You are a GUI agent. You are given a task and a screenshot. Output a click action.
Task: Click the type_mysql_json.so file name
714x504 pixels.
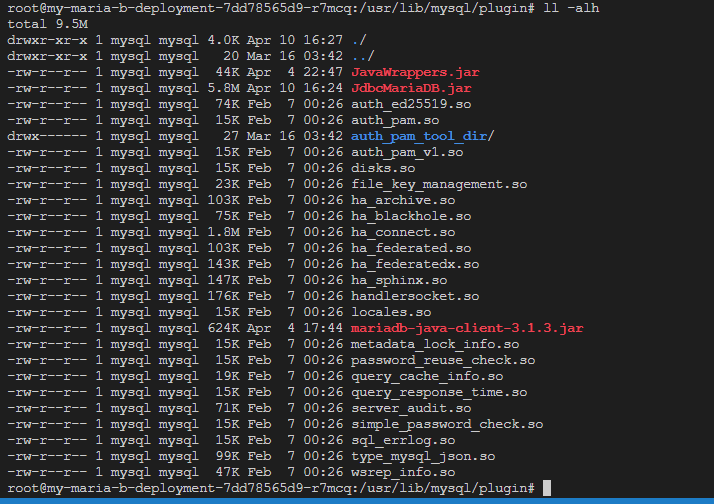click(422, 456)
